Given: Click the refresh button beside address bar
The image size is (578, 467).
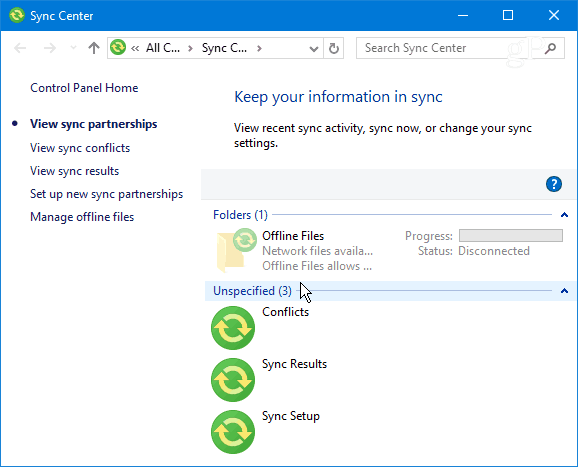Looking at the screenshot, I should tap(334, 48).
